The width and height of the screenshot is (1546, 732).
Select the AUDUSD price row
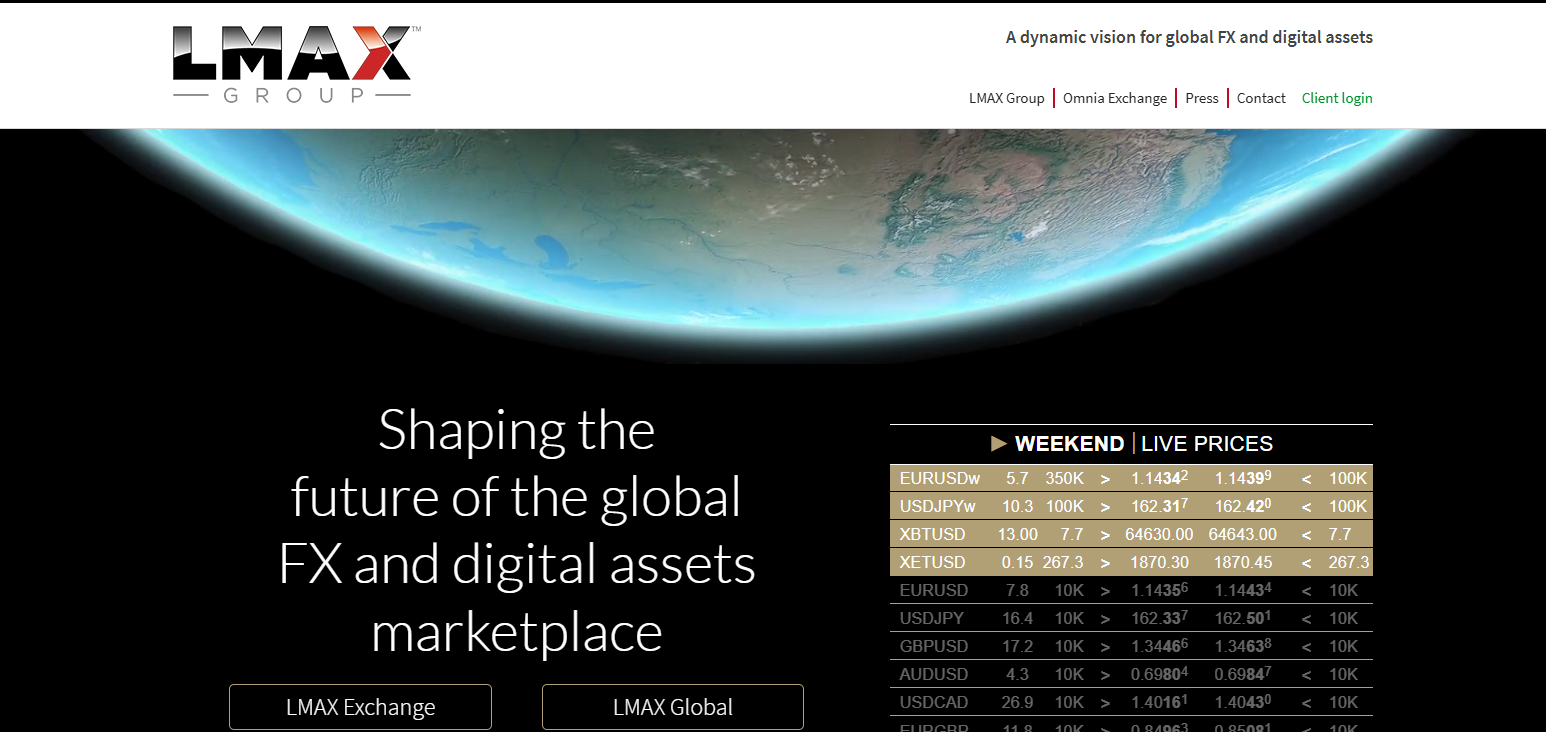(1131, 674)
